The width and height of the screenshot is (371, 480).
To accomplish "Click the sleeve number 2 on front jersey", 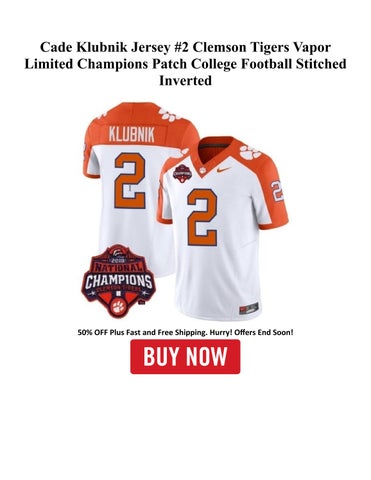I will [x=276, y=191].
